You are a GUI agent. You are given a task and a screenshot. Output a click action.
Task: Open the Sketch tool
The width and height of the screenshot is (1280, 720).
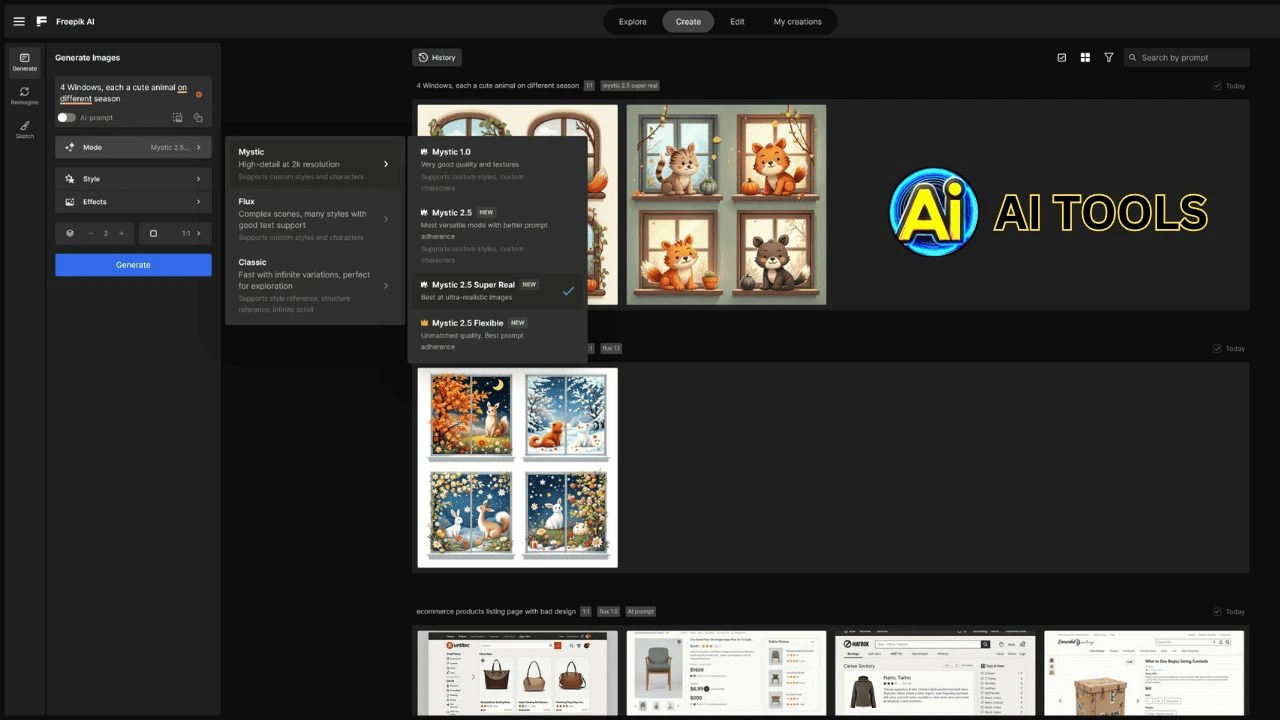[x=24, y=130]
